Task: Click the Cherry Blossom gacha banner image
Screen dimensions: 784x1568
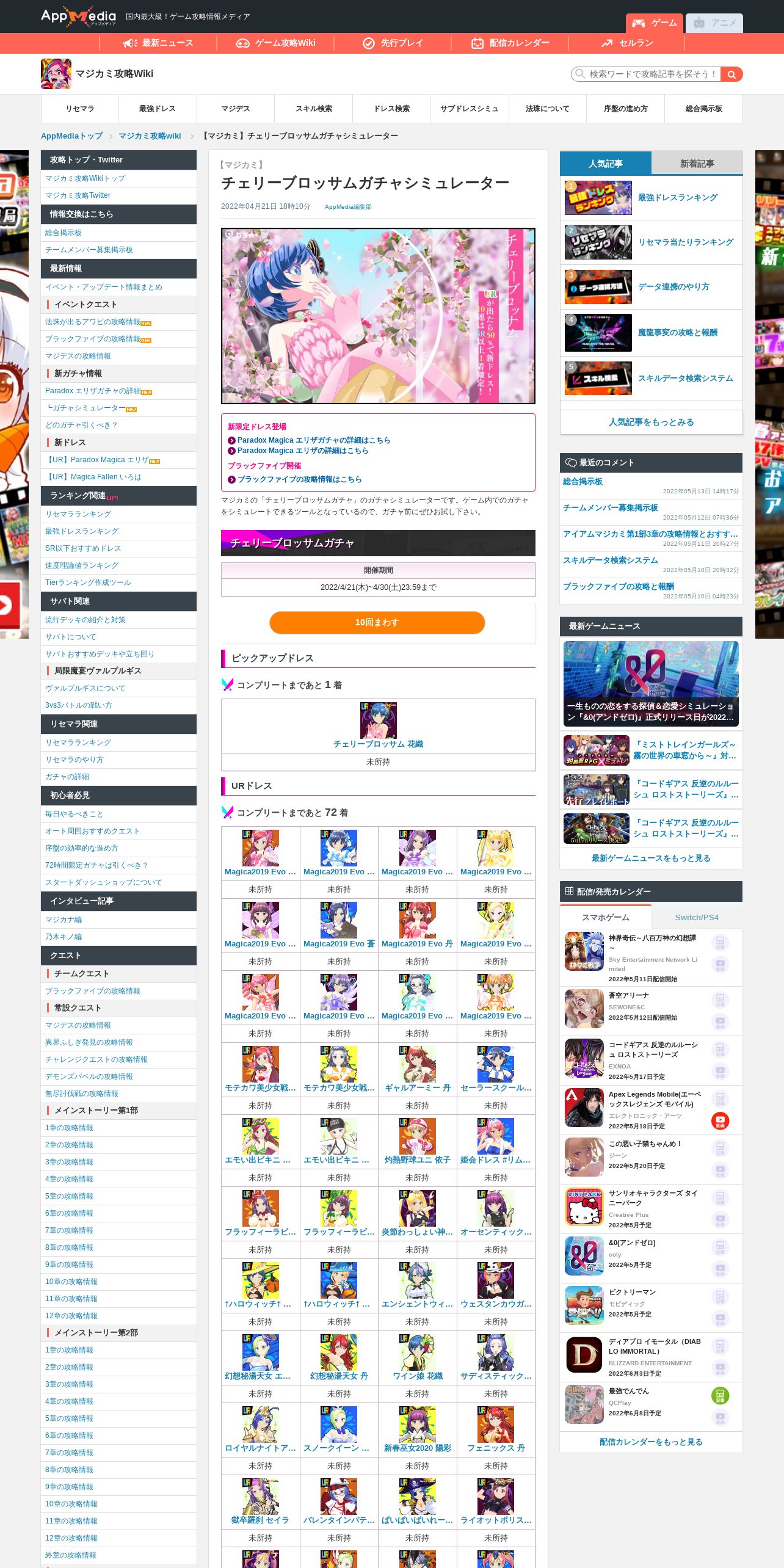Action: pyautogui.click(x=378, y=316)
